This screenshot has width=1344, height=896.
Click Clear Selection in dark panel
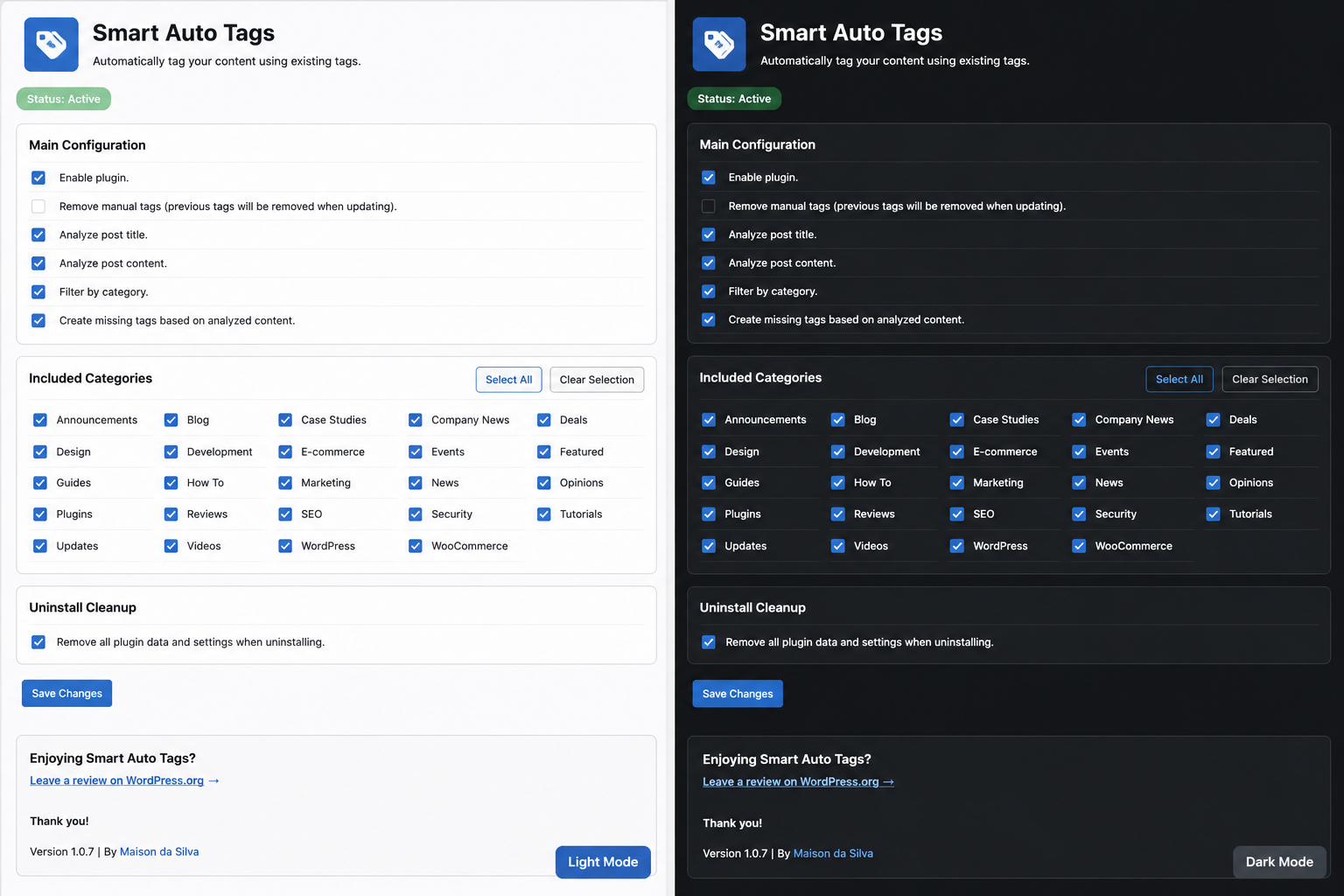coord(1270,379)
